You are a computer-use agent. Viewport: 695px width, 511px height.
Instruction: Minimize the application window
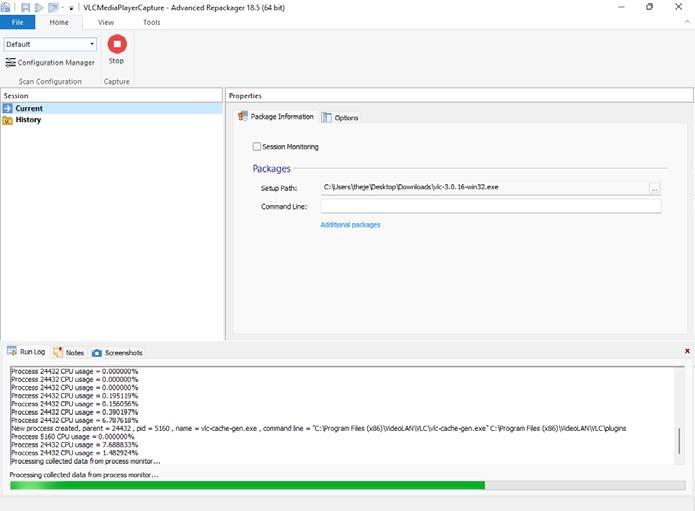(x=621, y=7)
